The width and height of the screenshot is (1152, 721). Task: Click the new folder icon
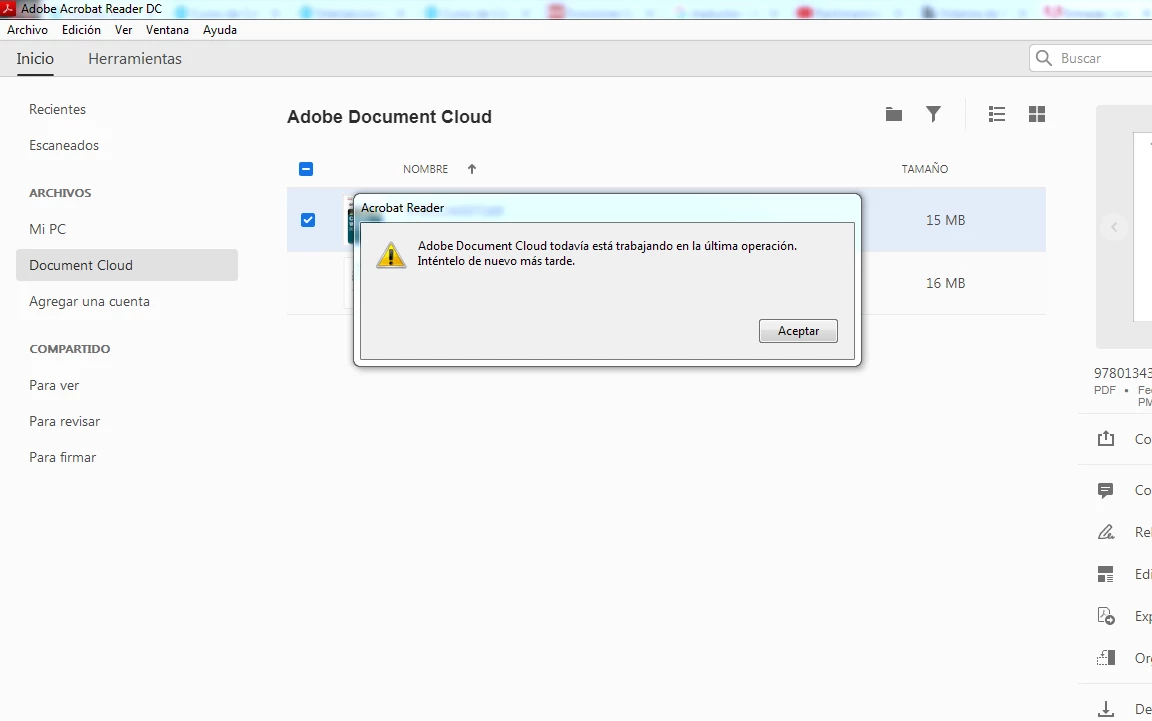pos(893,114)
